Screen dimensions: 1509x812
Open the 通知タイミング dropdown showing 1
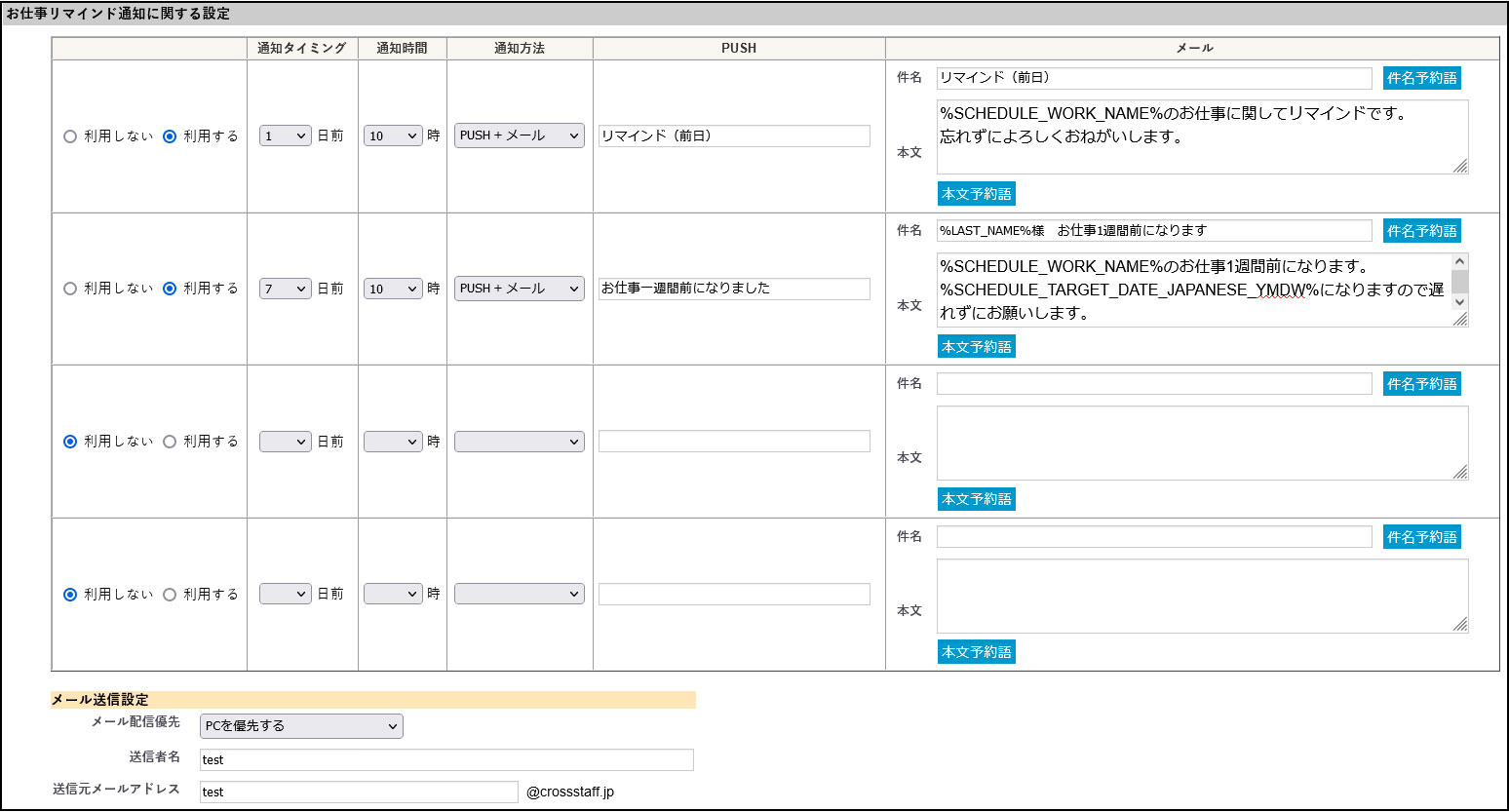[x=286, y=136]
